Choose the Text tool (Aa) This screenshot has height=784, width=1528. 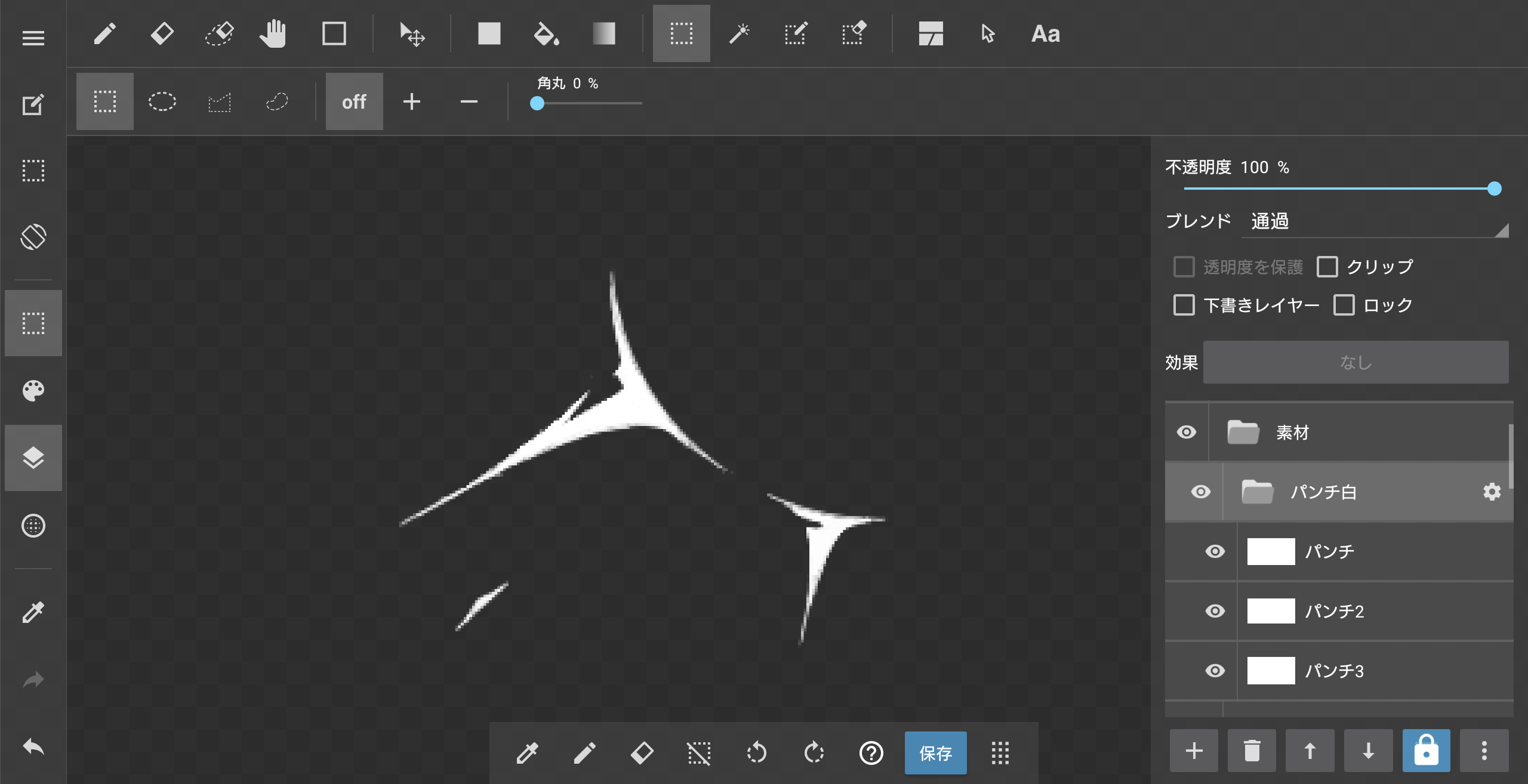1045,34
